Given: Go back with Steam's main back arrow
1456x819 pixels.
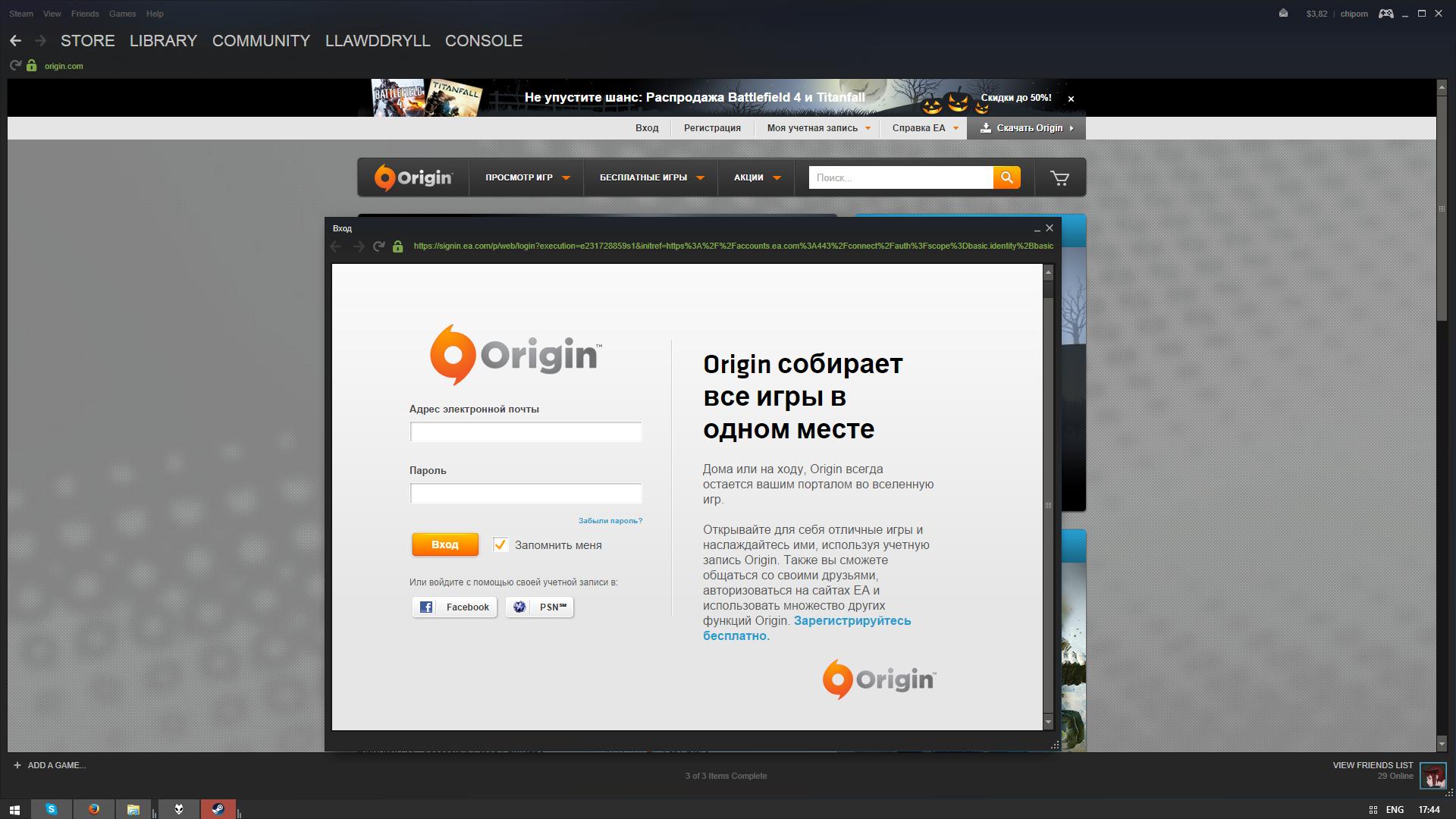Looking at the screenshot, I should tap(15, 41).
